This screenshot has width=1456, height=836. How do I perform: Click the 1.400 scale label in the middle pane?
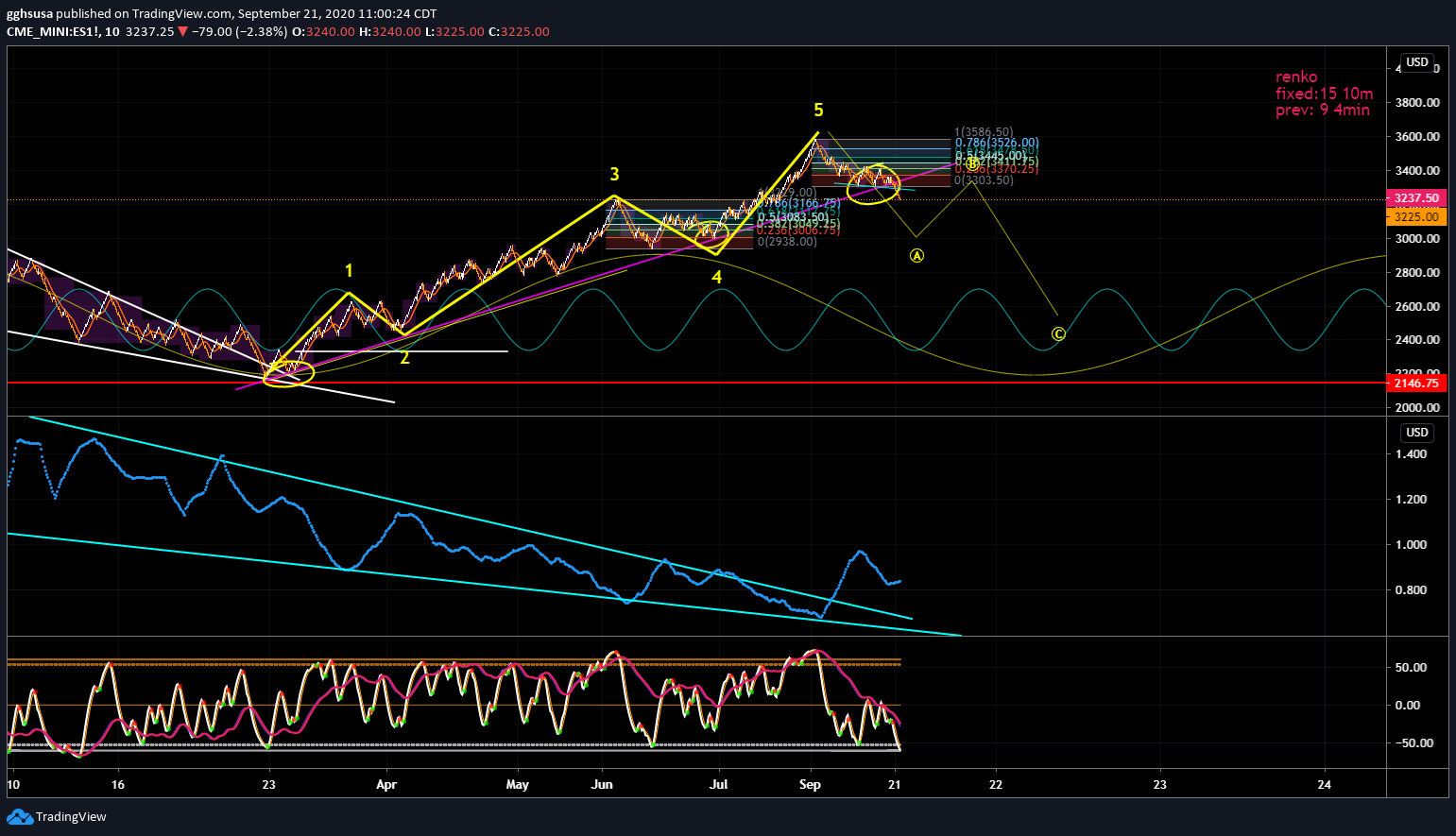[1411, 453]
